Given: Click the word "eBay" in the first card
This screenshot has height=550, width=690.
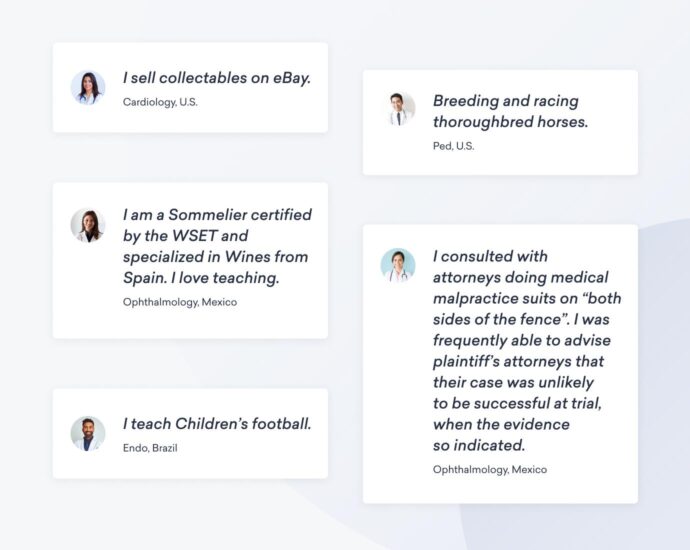Looking at the screenshot, I should pyautogui.click(x=291, y=78).
